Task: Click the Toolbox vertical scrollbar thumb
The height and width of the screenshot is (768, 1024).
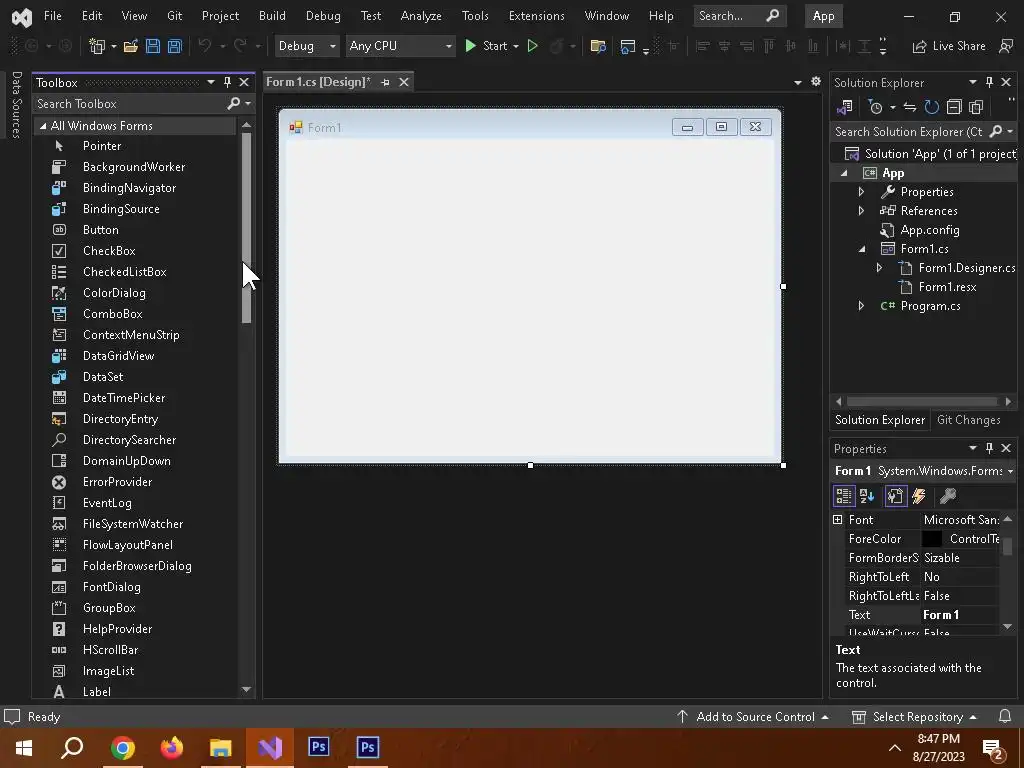Action: [246, 227]
